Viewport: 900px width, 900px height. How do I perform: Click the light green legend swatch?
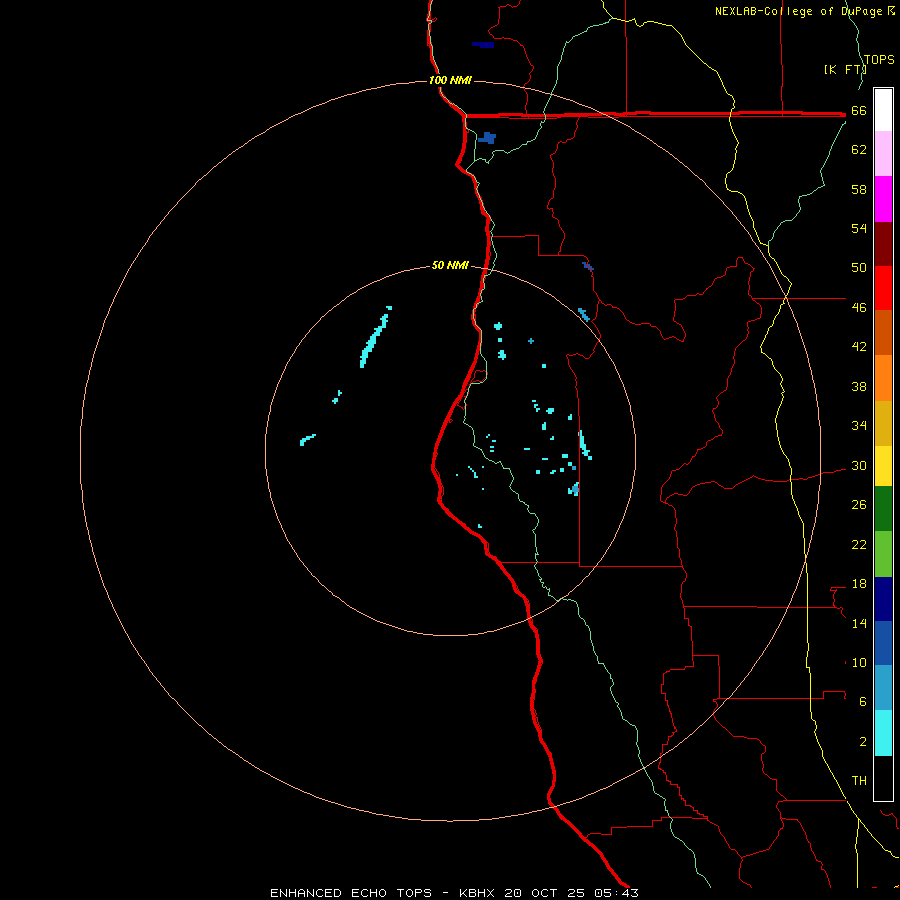(883, 554)
